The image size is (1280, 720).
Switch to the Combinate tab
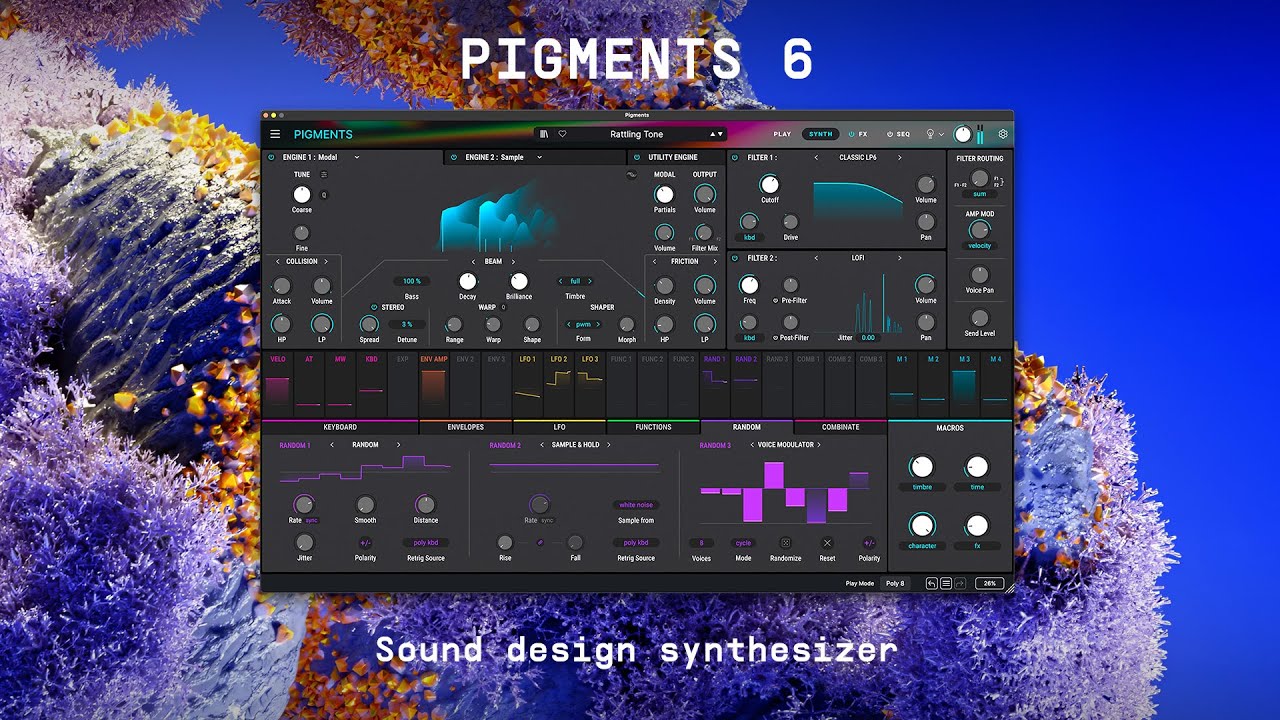(840, 427)
